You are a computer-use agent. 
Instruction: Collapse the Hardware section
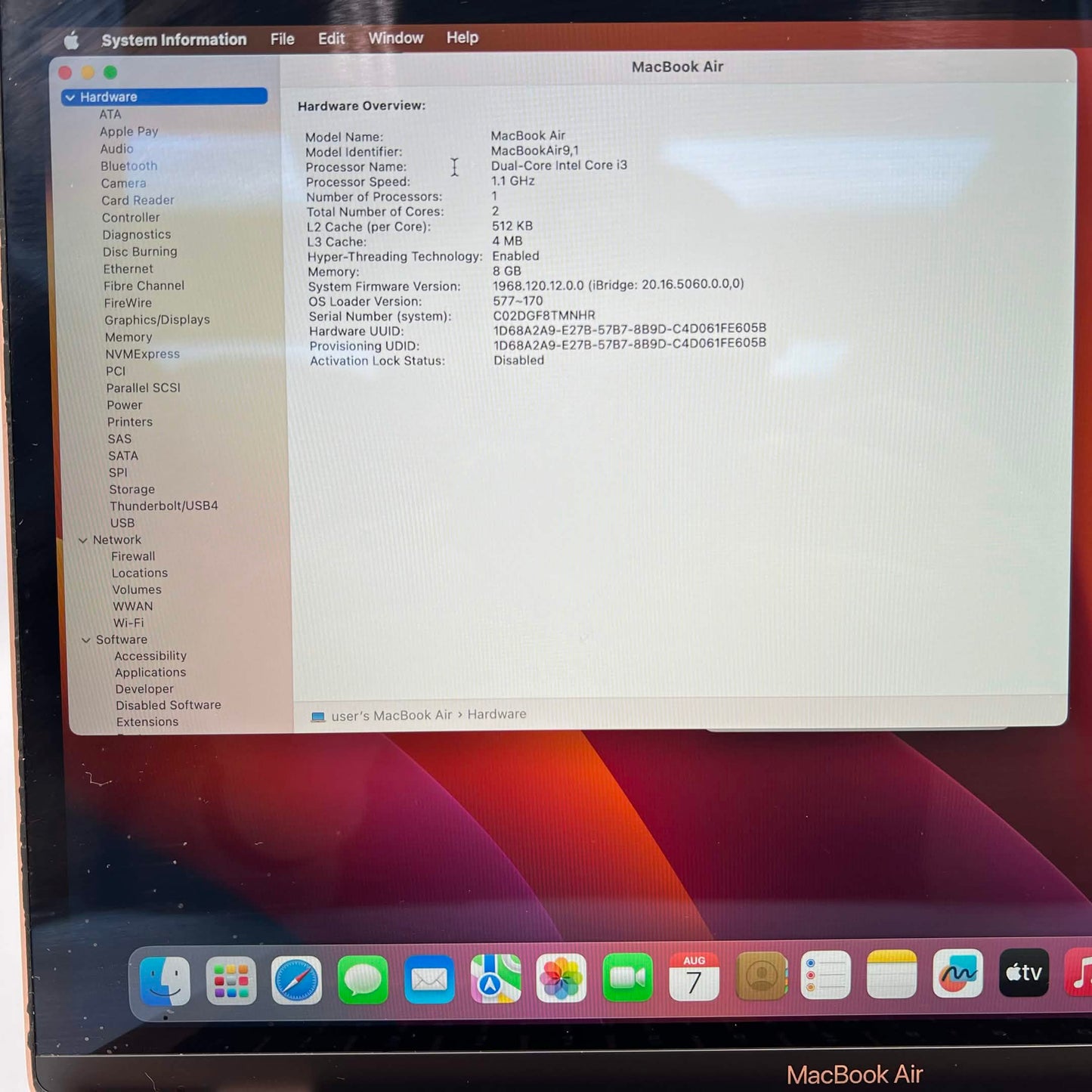pos(70,97)
